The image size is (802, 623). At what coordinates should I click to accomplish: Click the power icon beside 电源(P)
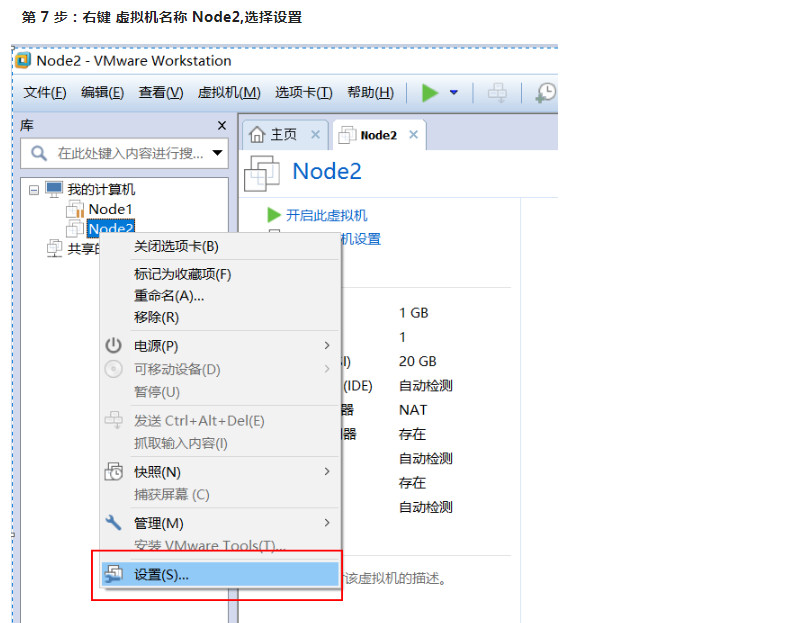tap(113, 346)
